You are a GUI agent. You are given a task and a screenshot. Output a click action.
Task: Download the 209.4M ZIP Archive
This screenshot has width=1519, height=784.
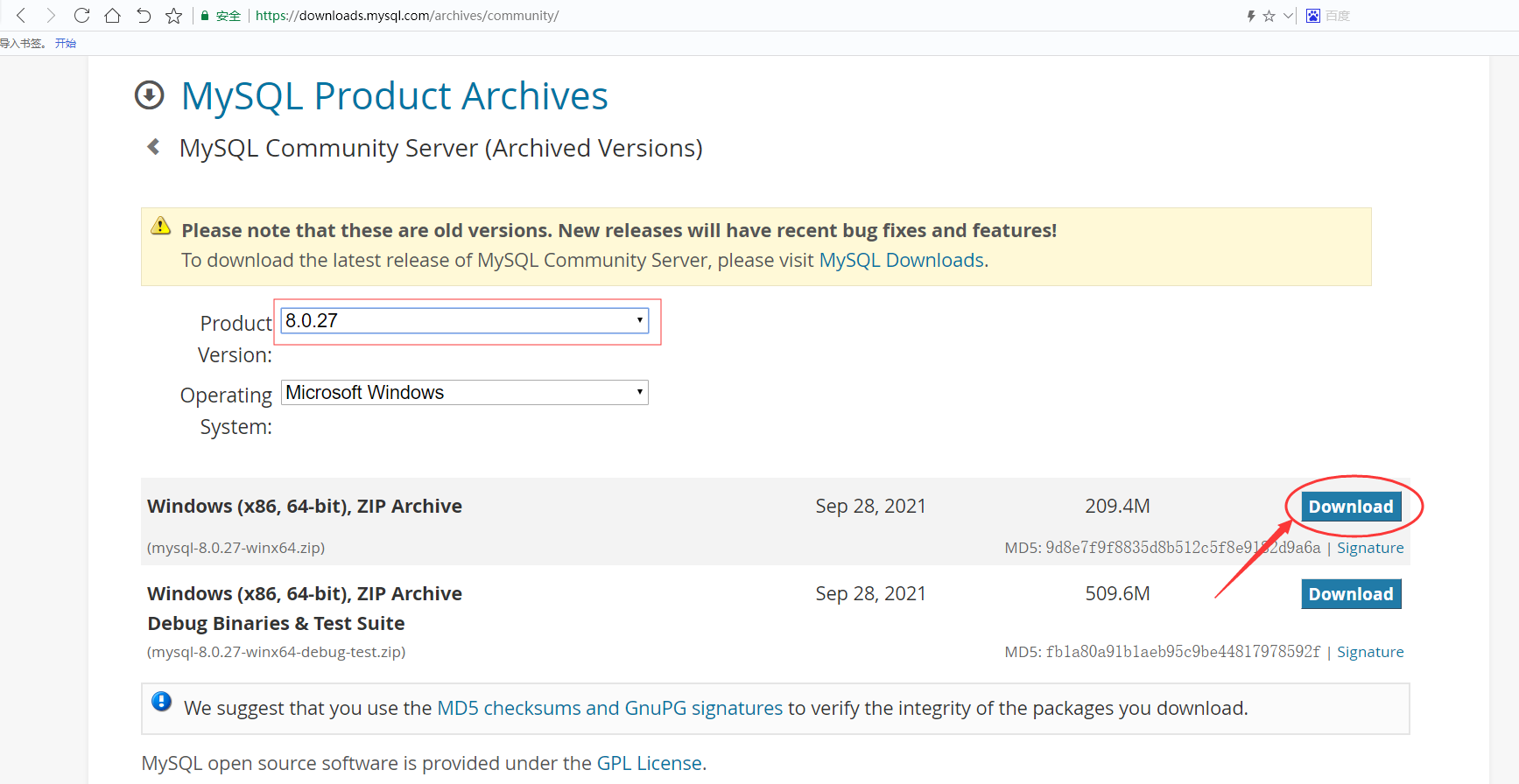click(x=1351, y=507)
